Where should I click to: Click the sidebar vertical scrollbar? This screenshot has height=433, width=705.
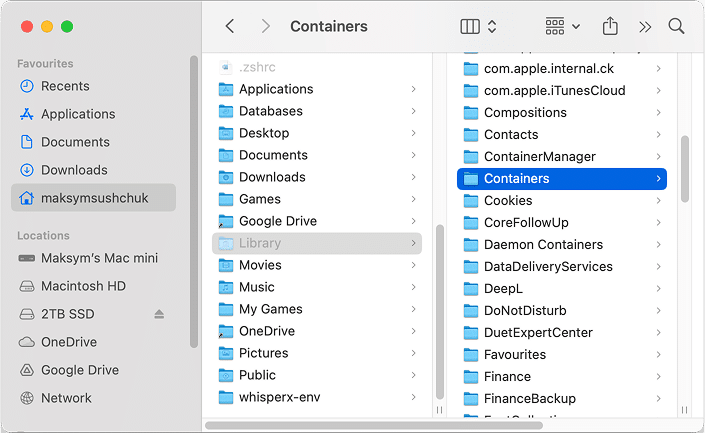coord(194,201)
